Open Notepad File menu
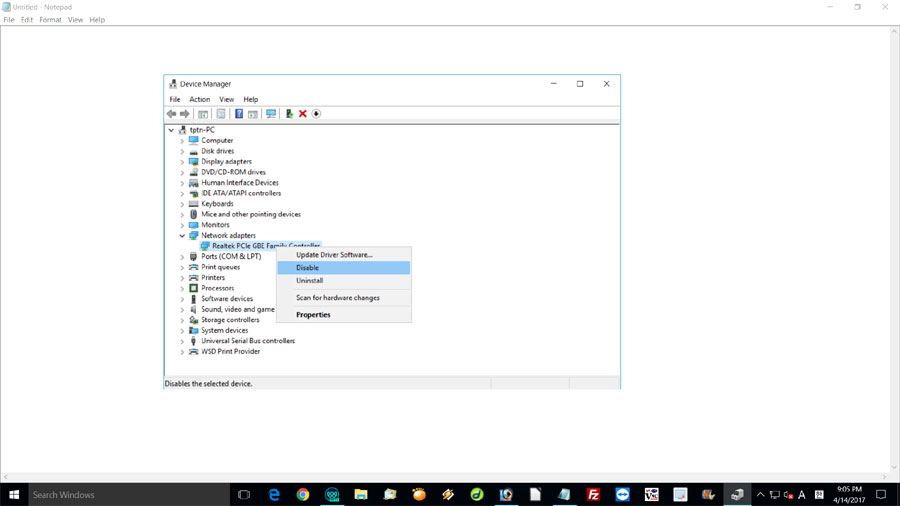The width and height of the screenshot is (900, 506). tap(9, 20)
